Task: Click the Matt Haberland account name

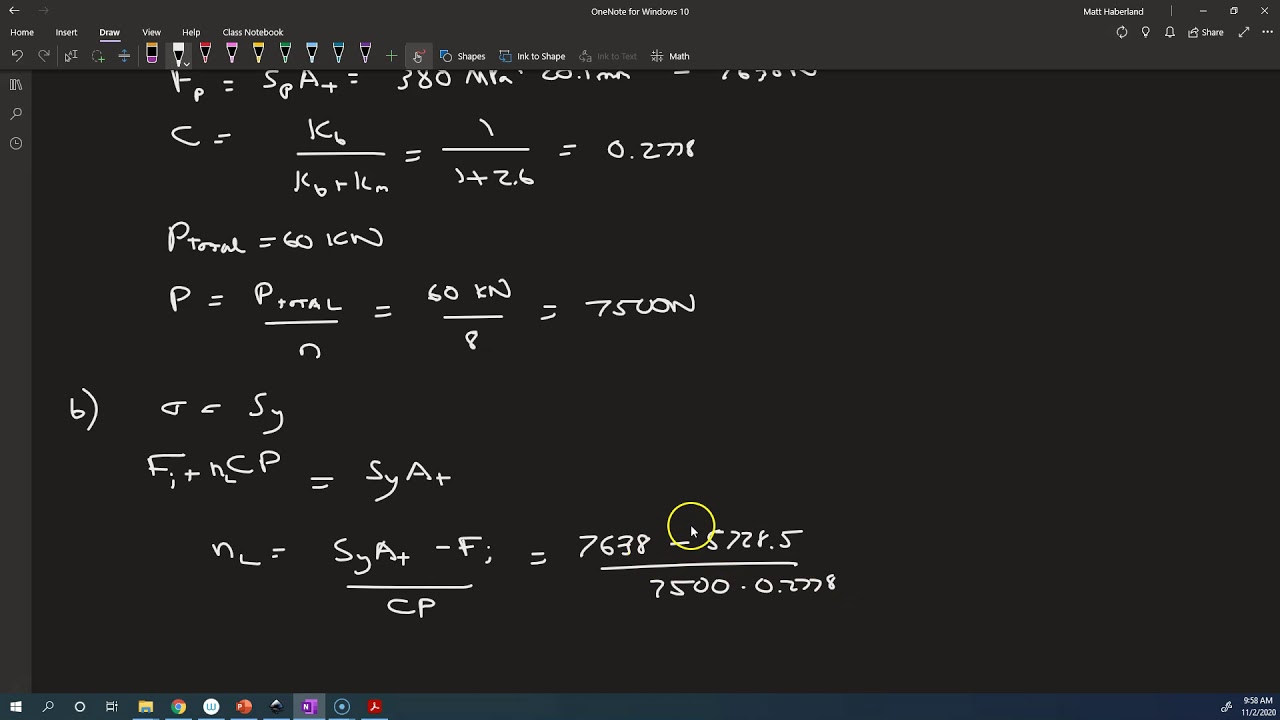Action: point(1113,11)
